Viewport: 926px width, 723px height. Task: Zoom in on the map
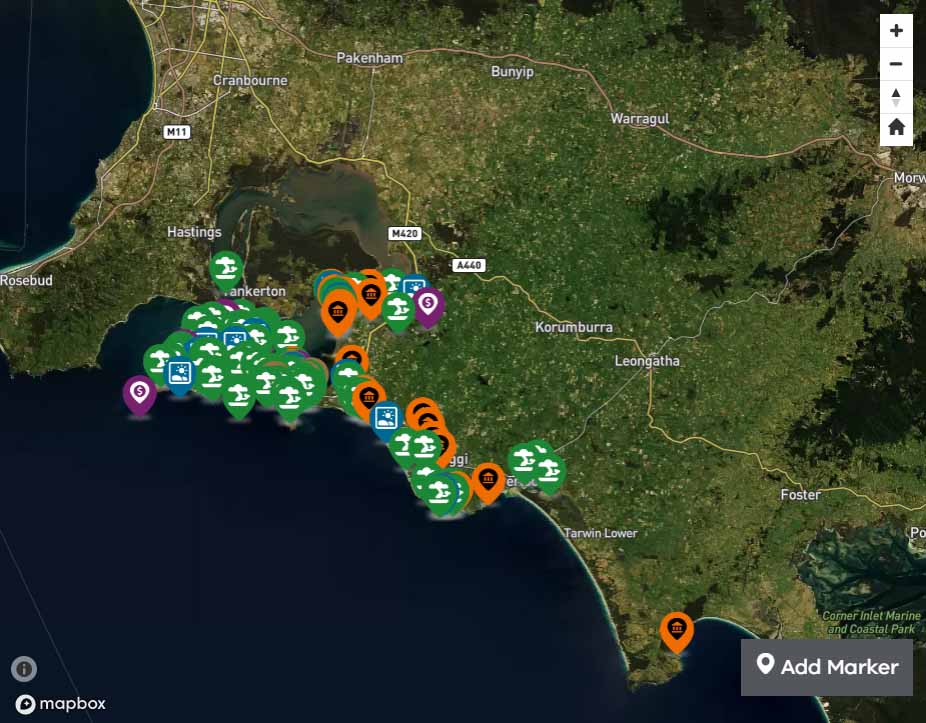coord(896,31)
